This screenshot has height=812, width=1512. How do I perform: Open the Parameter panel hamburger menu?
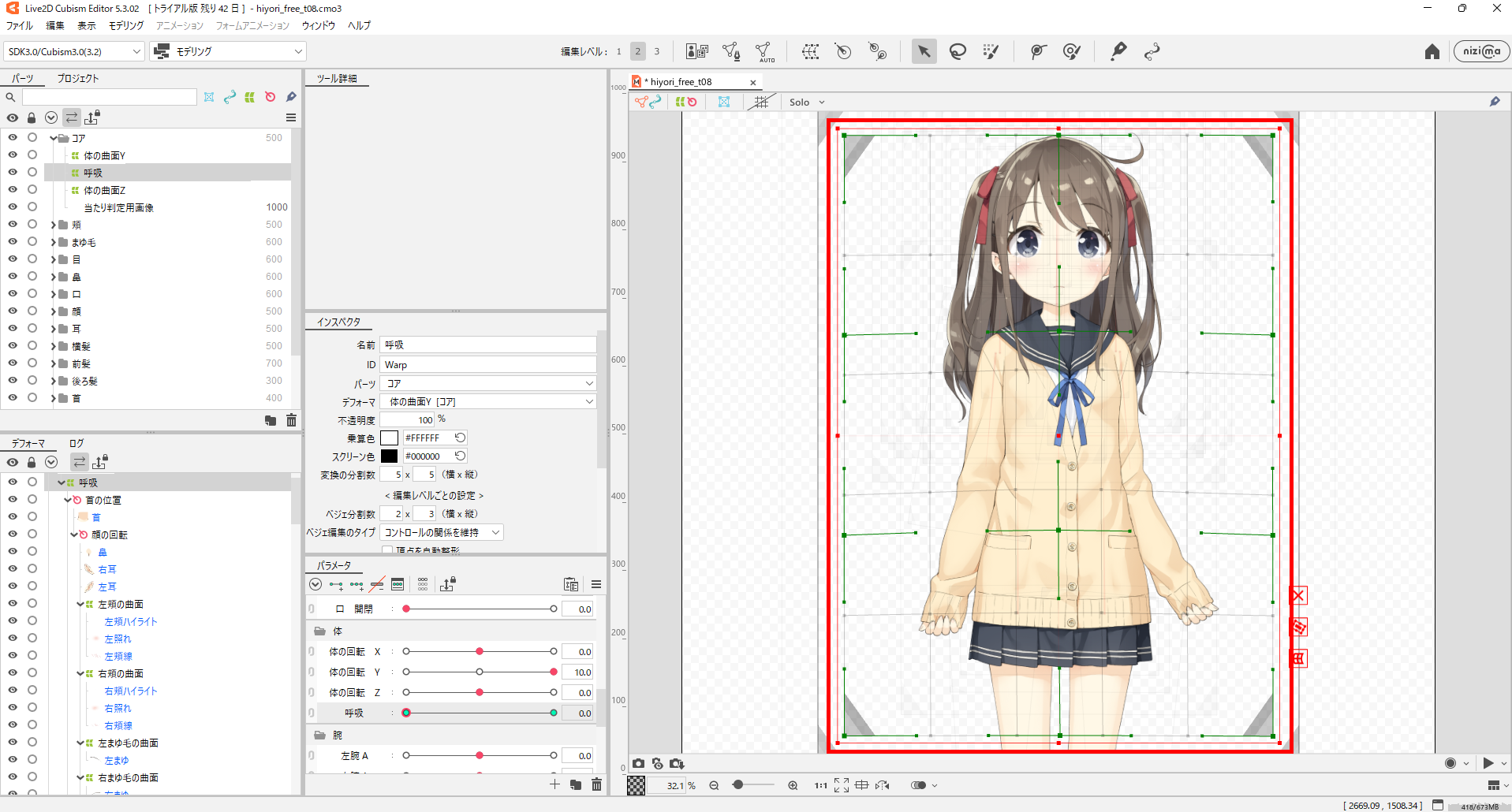pyautogui.click(x=596, y=584)
